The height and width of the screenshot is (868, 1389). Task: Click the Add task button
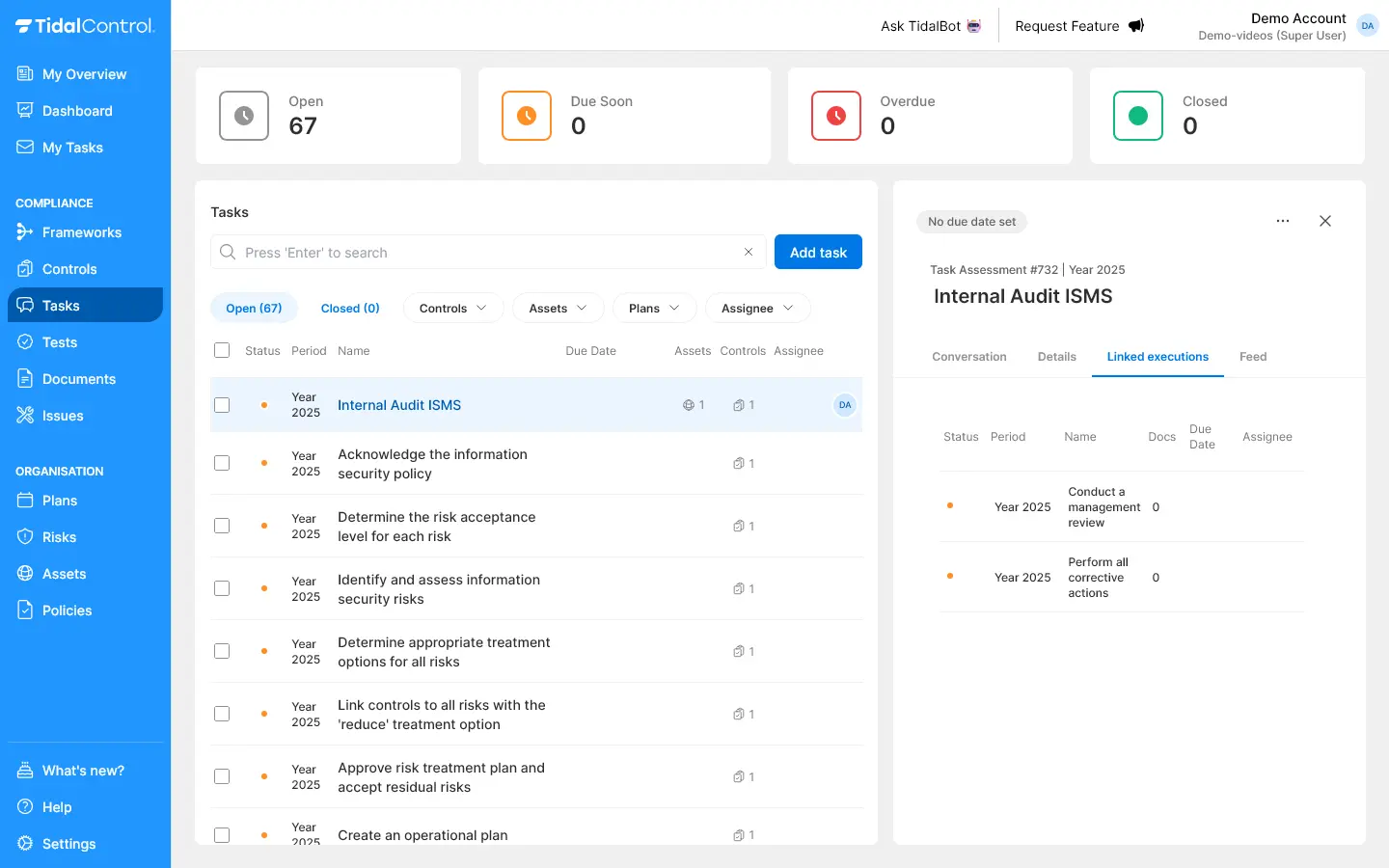coord(818,253)
